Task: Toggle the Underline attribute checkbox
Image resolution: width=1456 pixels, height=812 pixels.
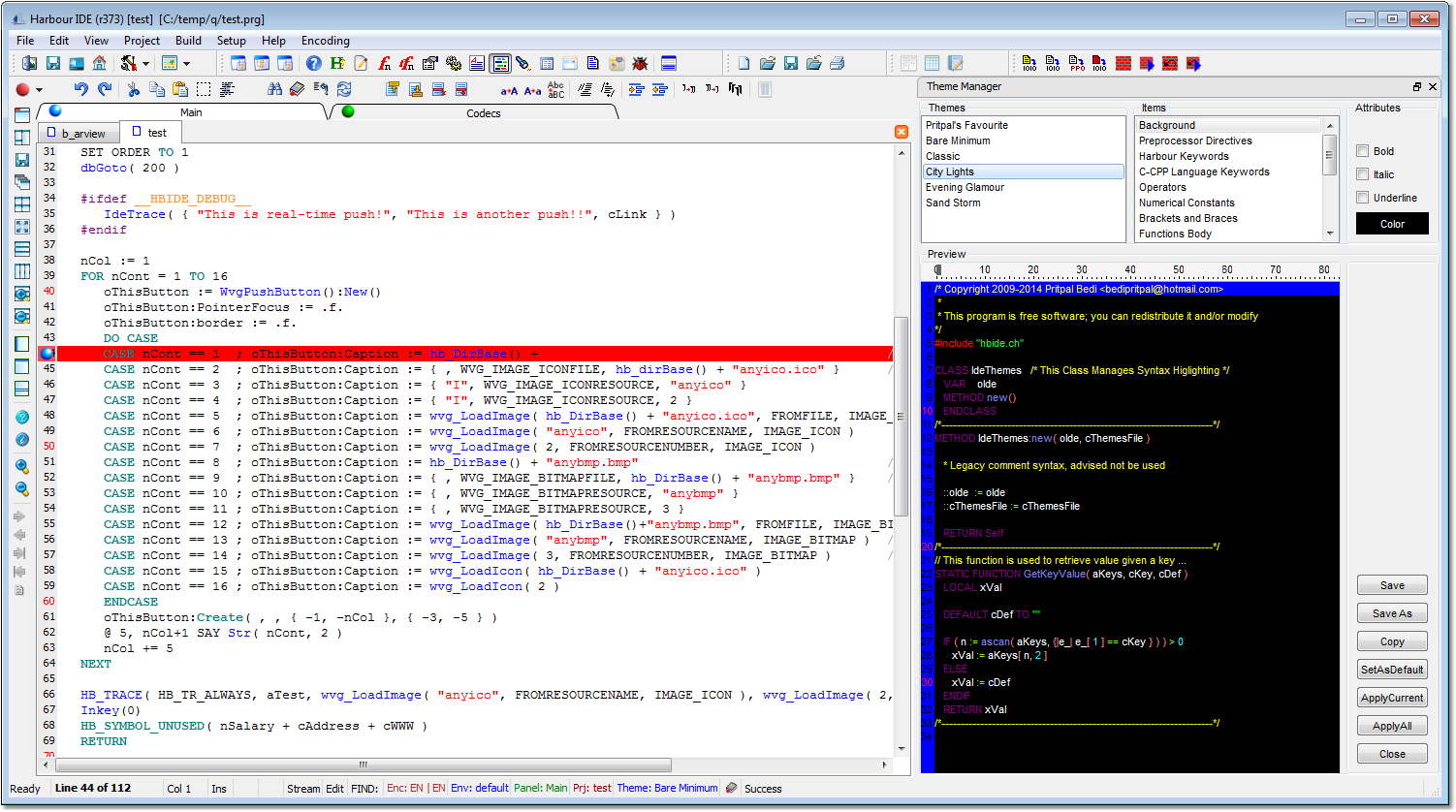Action: (x=1364, y=197)
